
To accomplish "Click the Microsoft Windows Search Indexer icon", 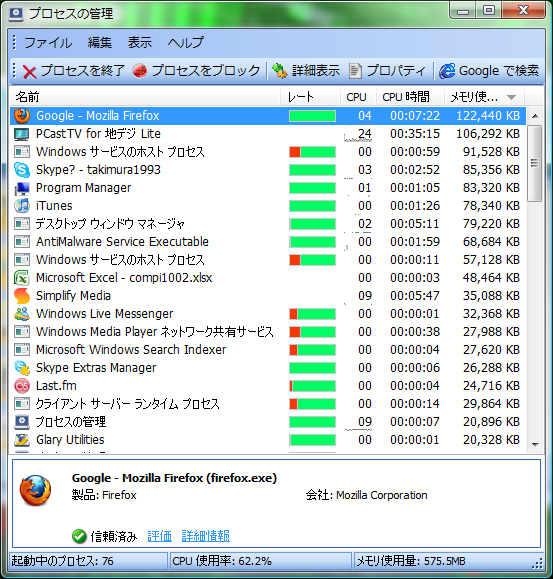I will click(x=22, y=350).
